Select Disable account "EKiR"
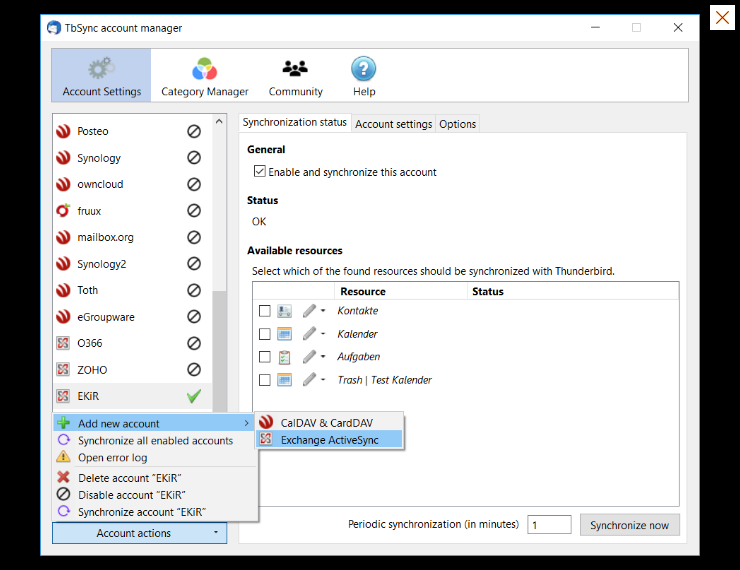Viewport: 740px width, 570px height. click(x=154, y=495)
